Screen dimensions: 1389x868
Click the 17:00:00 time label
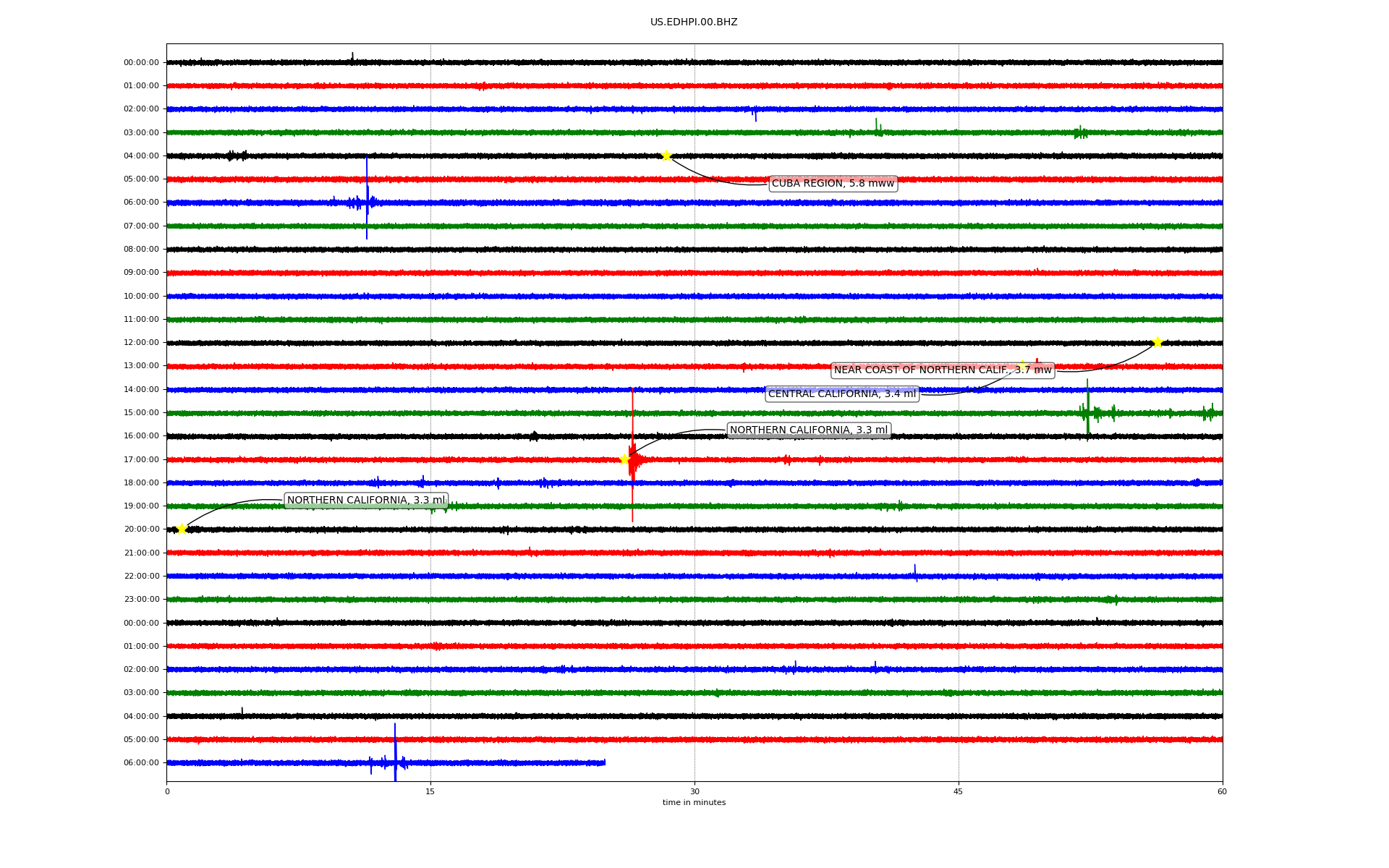[x=141, y=459]
